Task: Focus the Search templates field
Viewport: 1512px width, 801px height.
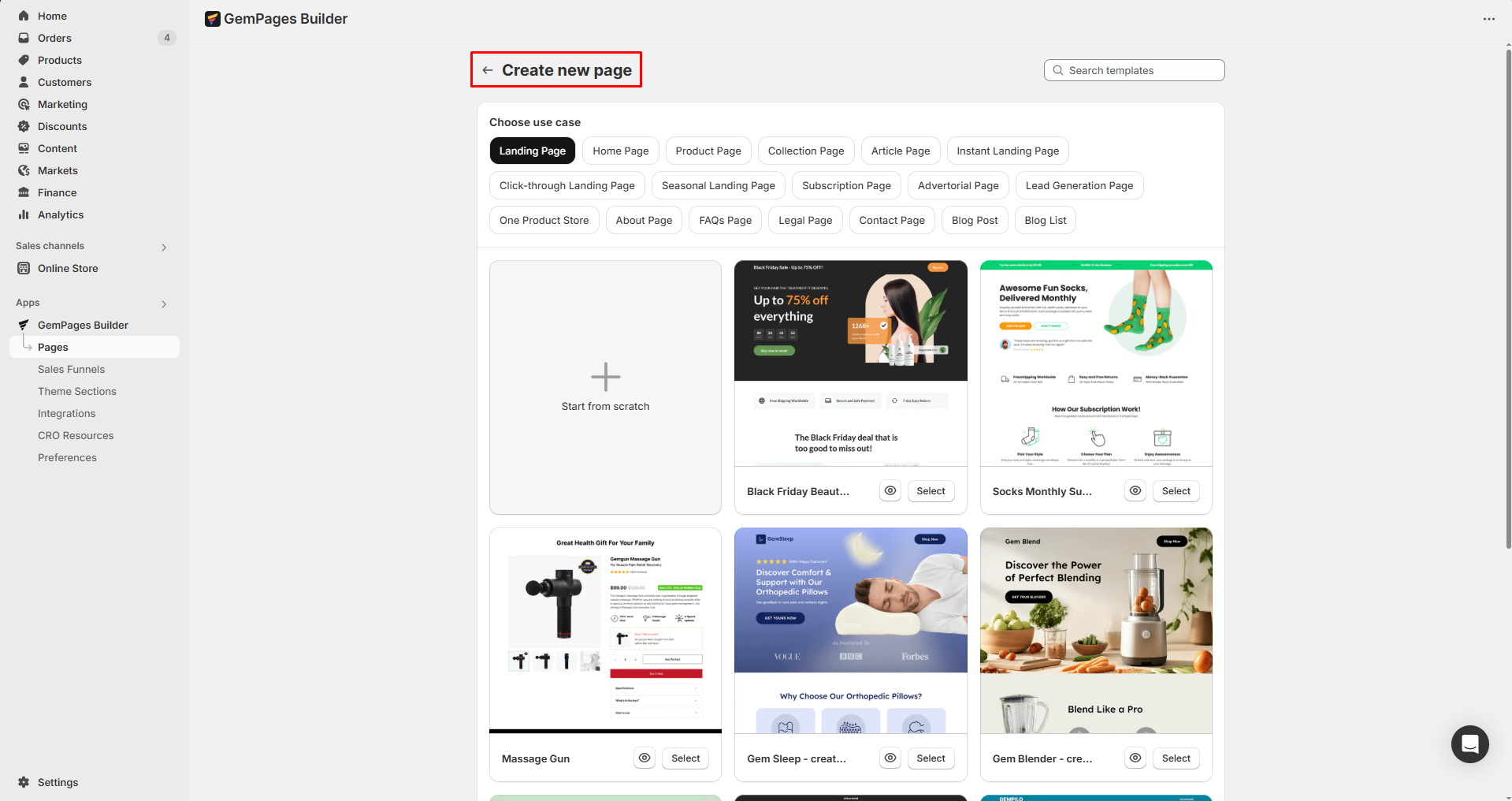Action: point(1134,70)
